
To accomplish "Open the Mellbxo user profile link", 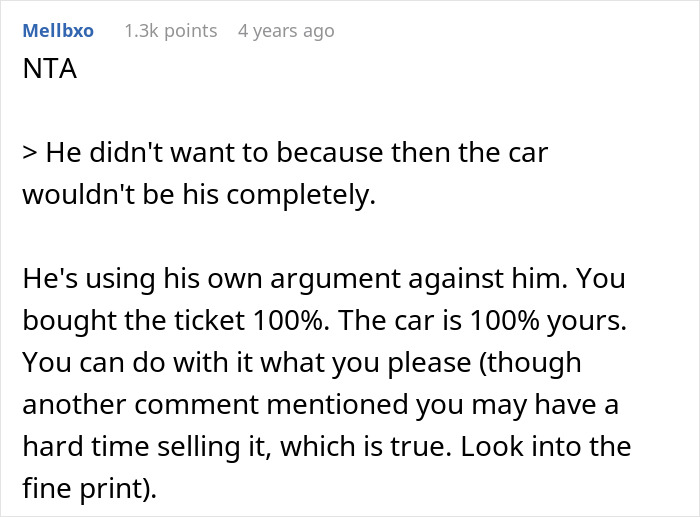I will tap(57, 31).
